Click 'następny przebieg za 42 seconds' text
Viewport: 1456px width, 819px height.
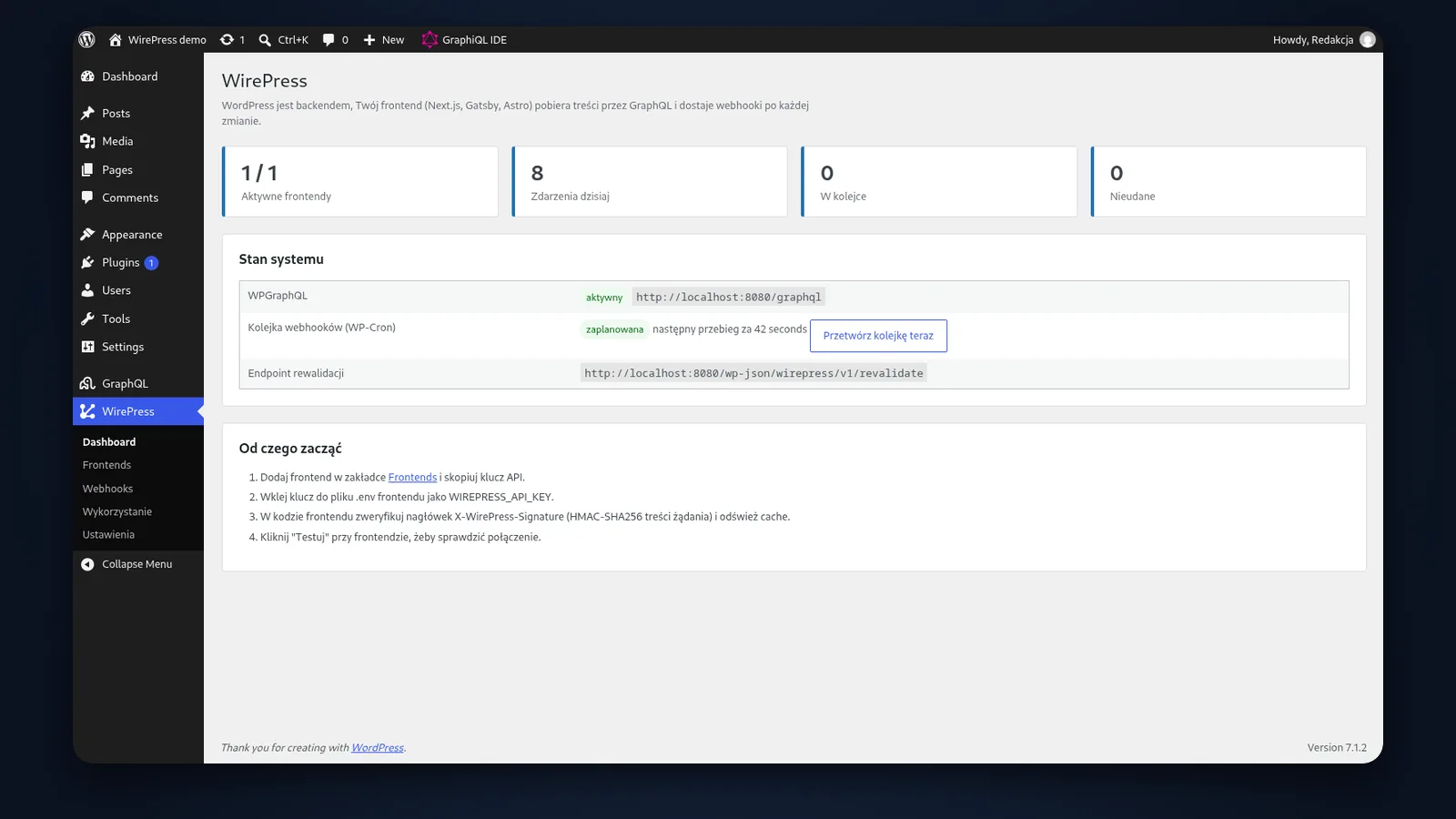tap(730, 329)
